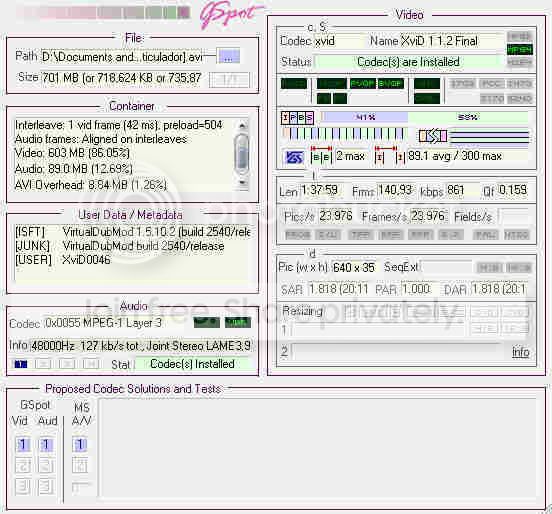
Task: Click the Container list scrollbar thumb
Action: 242,153
